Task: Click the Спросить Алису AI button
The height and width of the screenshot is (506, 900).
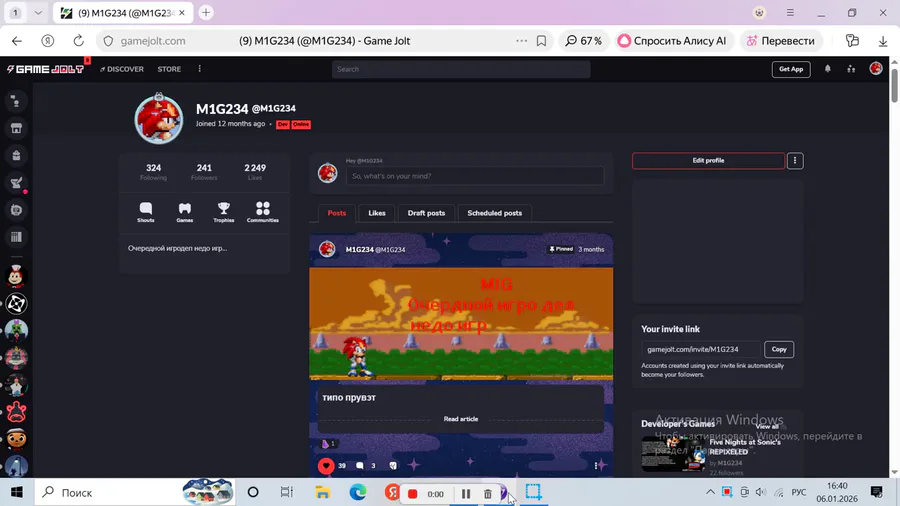Action: coord(672,41)
